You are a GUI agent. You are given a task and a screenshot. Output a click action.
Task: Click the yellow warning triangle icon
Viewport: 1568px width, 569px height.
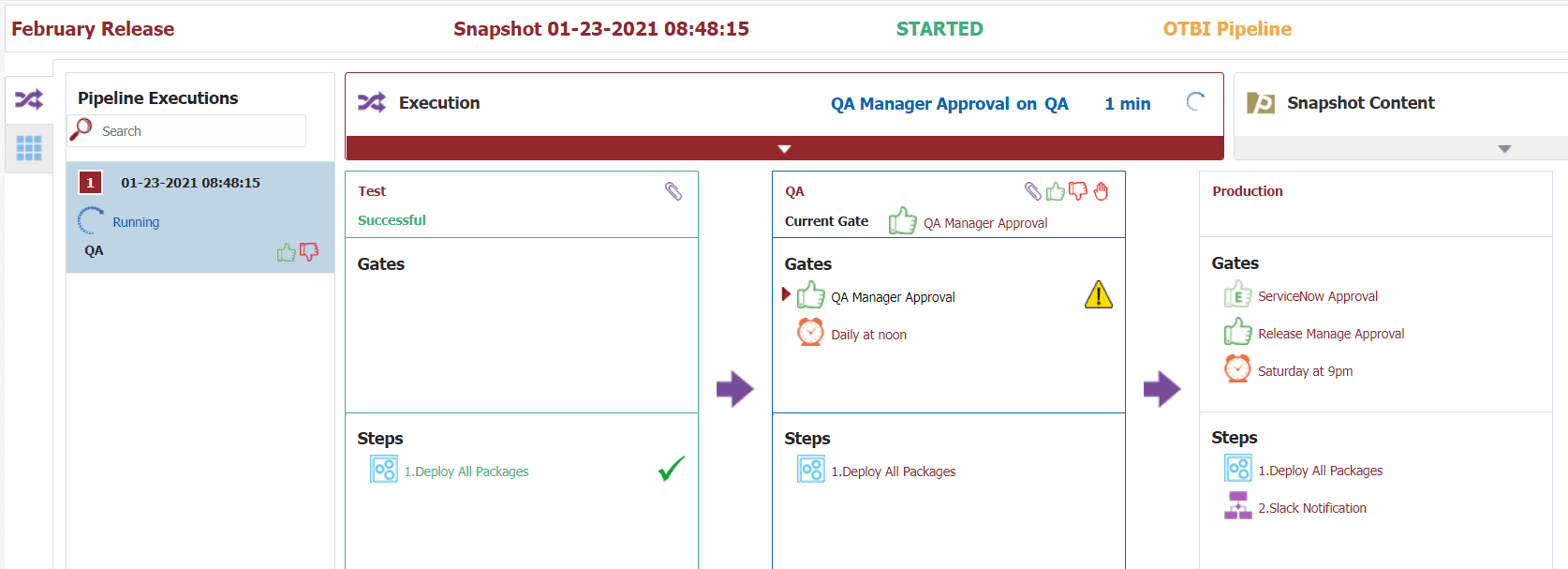coord(1099,295)
